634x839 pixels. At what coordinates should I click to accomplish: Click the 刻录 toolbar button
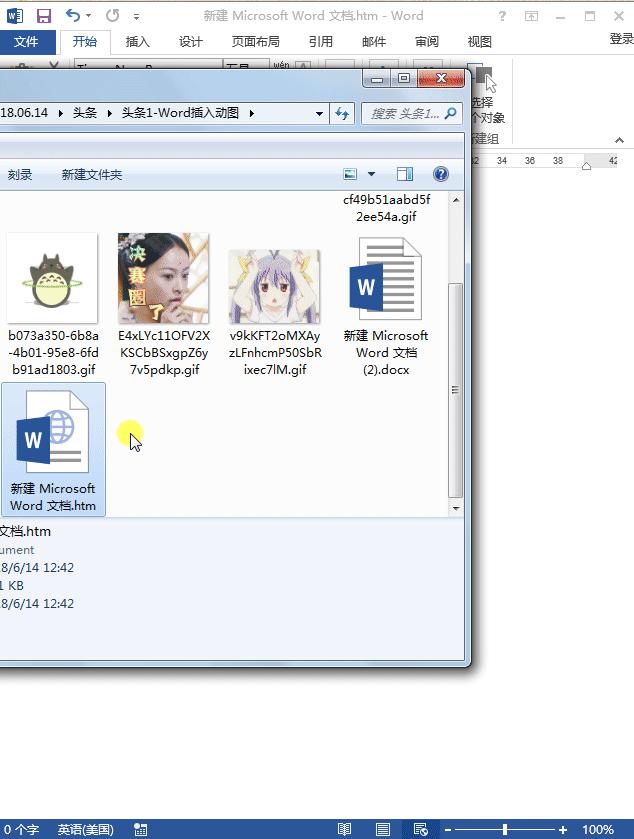click(20, 174)
